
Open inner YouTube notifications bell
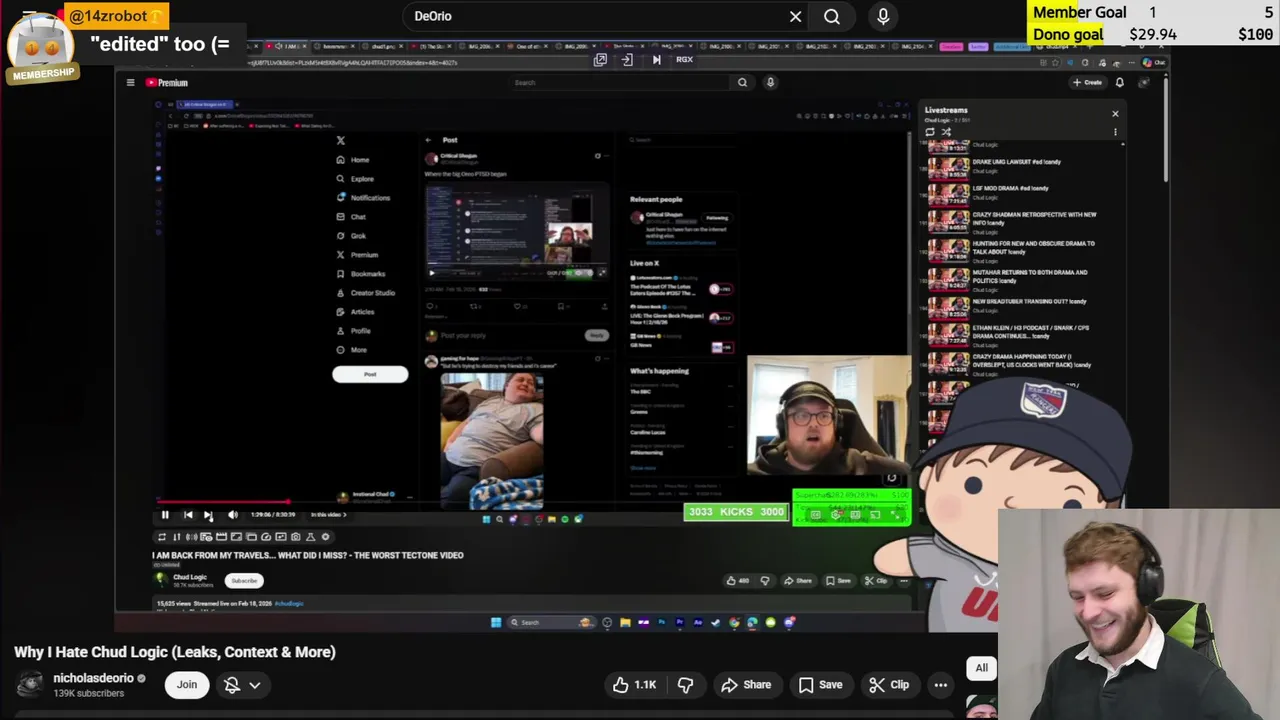(1119, 83)
